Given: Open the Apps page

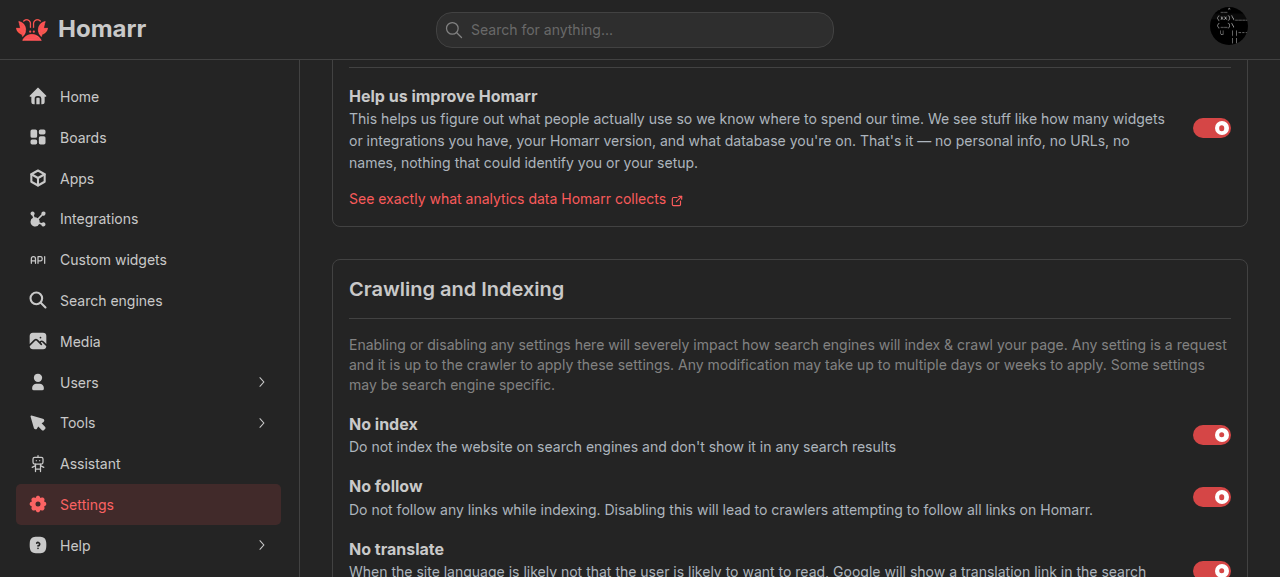Looking at the screenshot, I should (148, 179).
